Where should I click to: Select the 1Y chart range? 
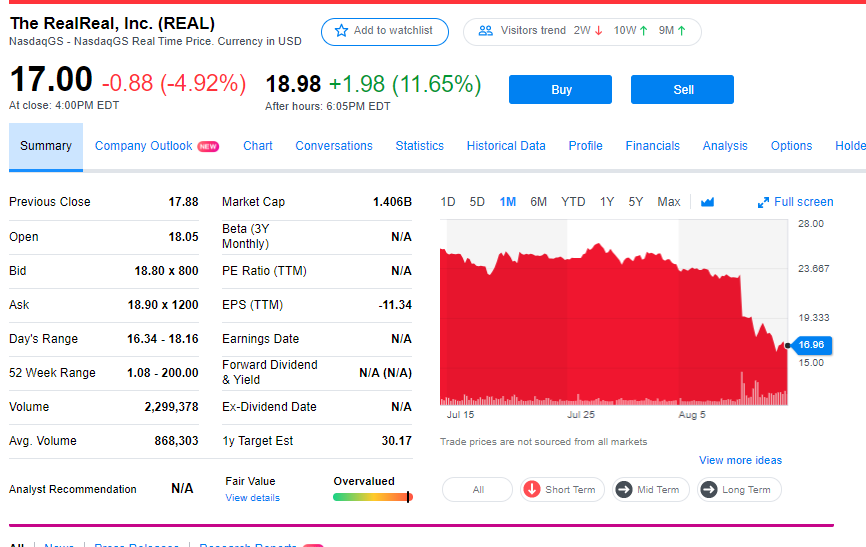click(607, 202)
